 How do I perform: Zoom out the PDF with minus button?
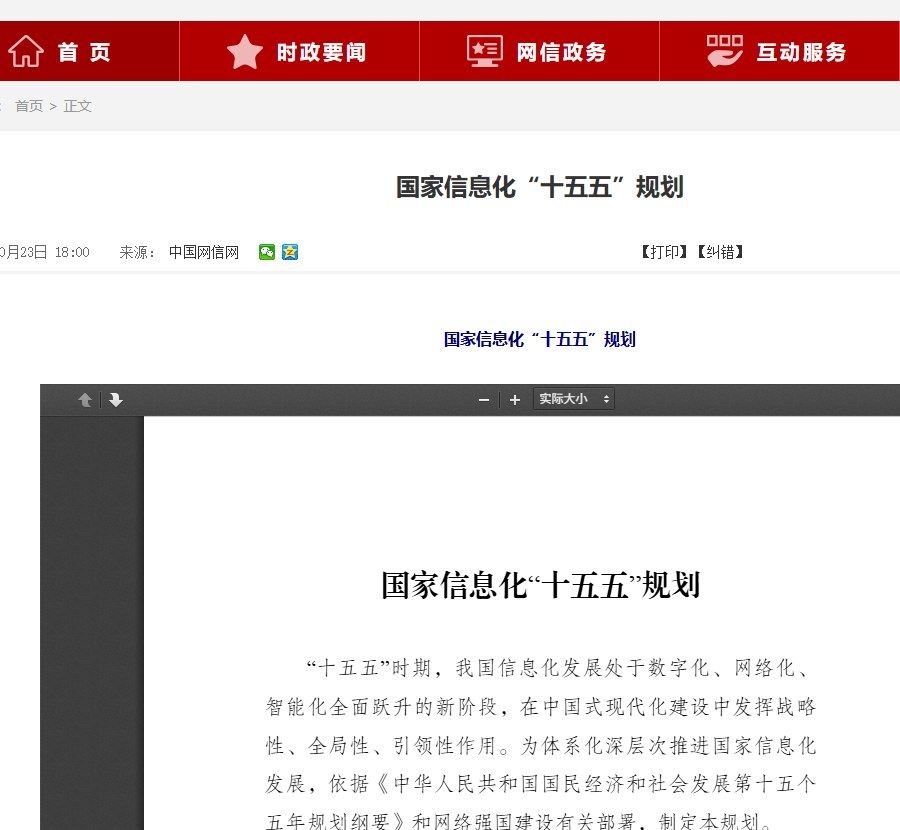click(484, 400)
